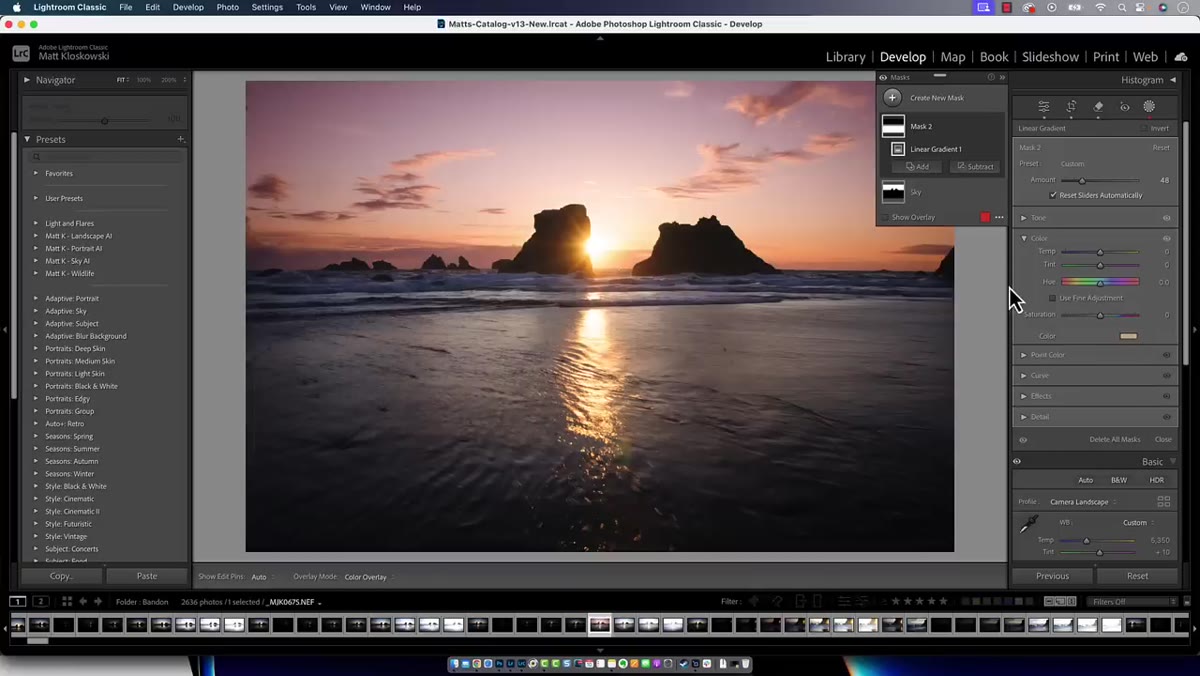Open the Apple menu
This screenshot has width=1200, height=676.
pos(16,7)
